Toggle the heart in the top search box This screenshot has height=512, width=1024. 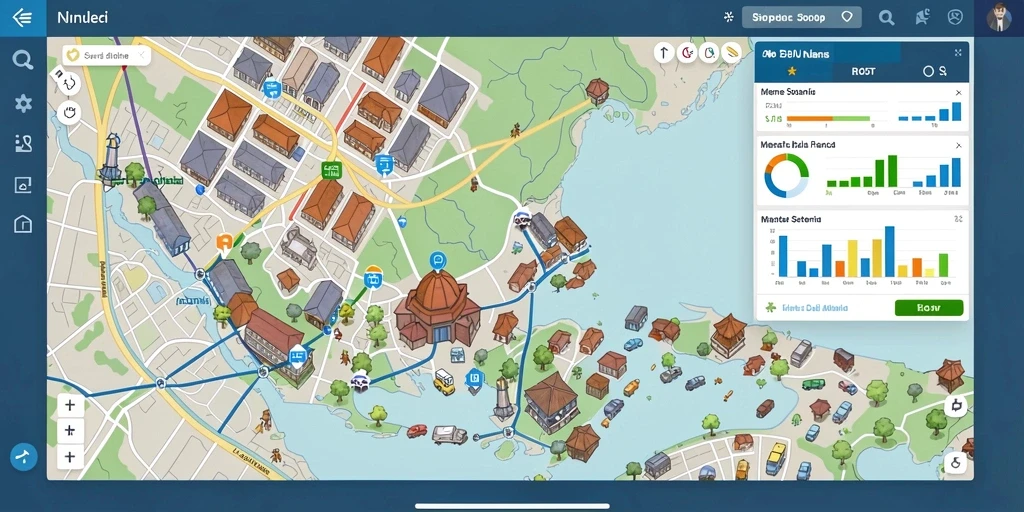pos(846,17)
